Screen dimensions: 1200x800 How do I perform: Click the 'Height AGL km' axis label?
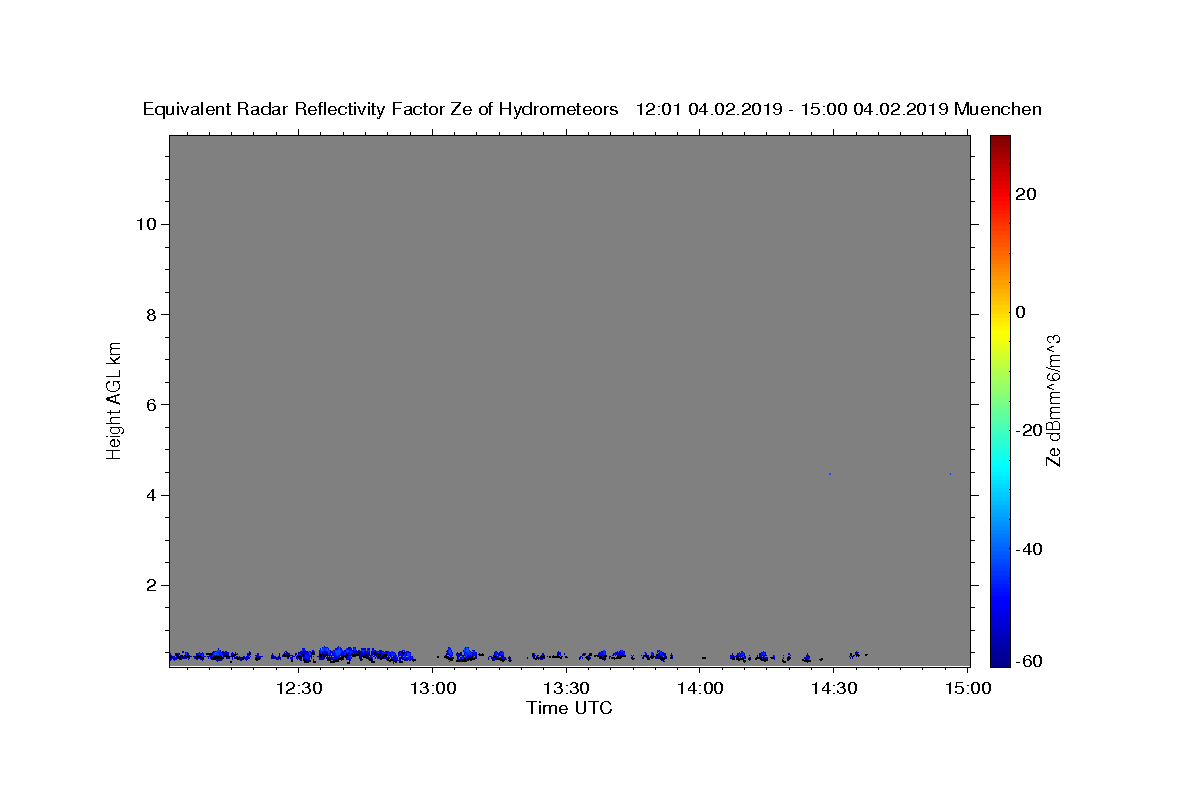[x=114, y=399]
